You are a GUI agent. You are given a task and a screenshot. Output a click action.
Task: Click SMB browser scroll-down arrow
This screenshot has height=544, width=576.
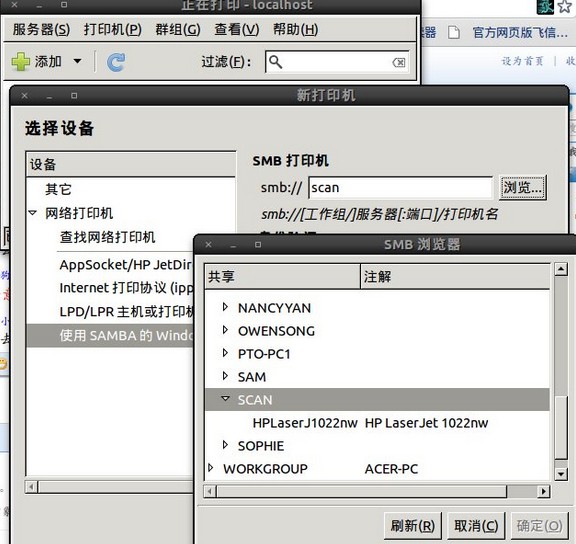561,474
